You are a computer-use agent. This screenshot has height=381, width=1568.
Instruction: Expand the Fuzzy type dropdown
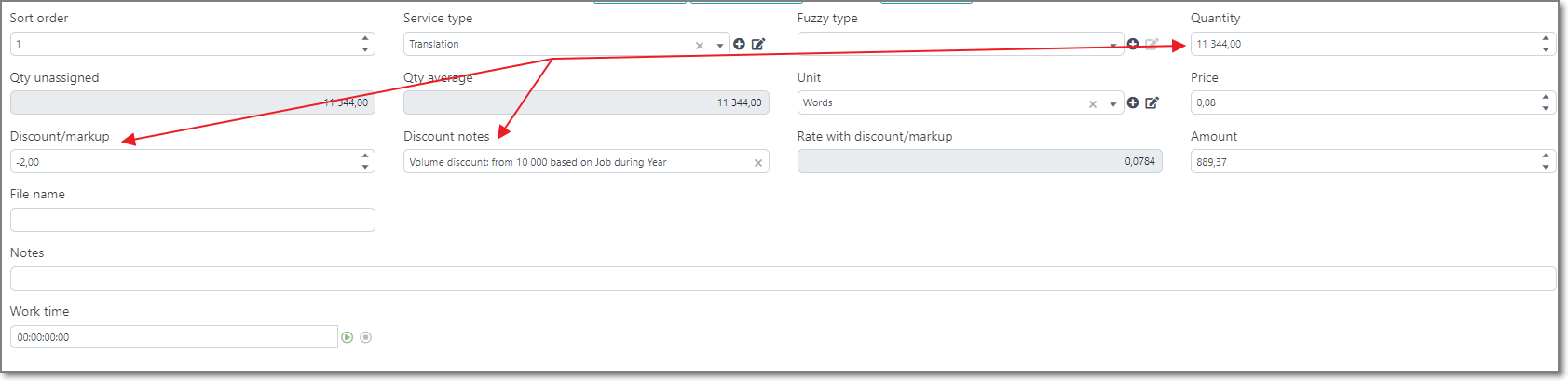click(x=1113, y=45)
